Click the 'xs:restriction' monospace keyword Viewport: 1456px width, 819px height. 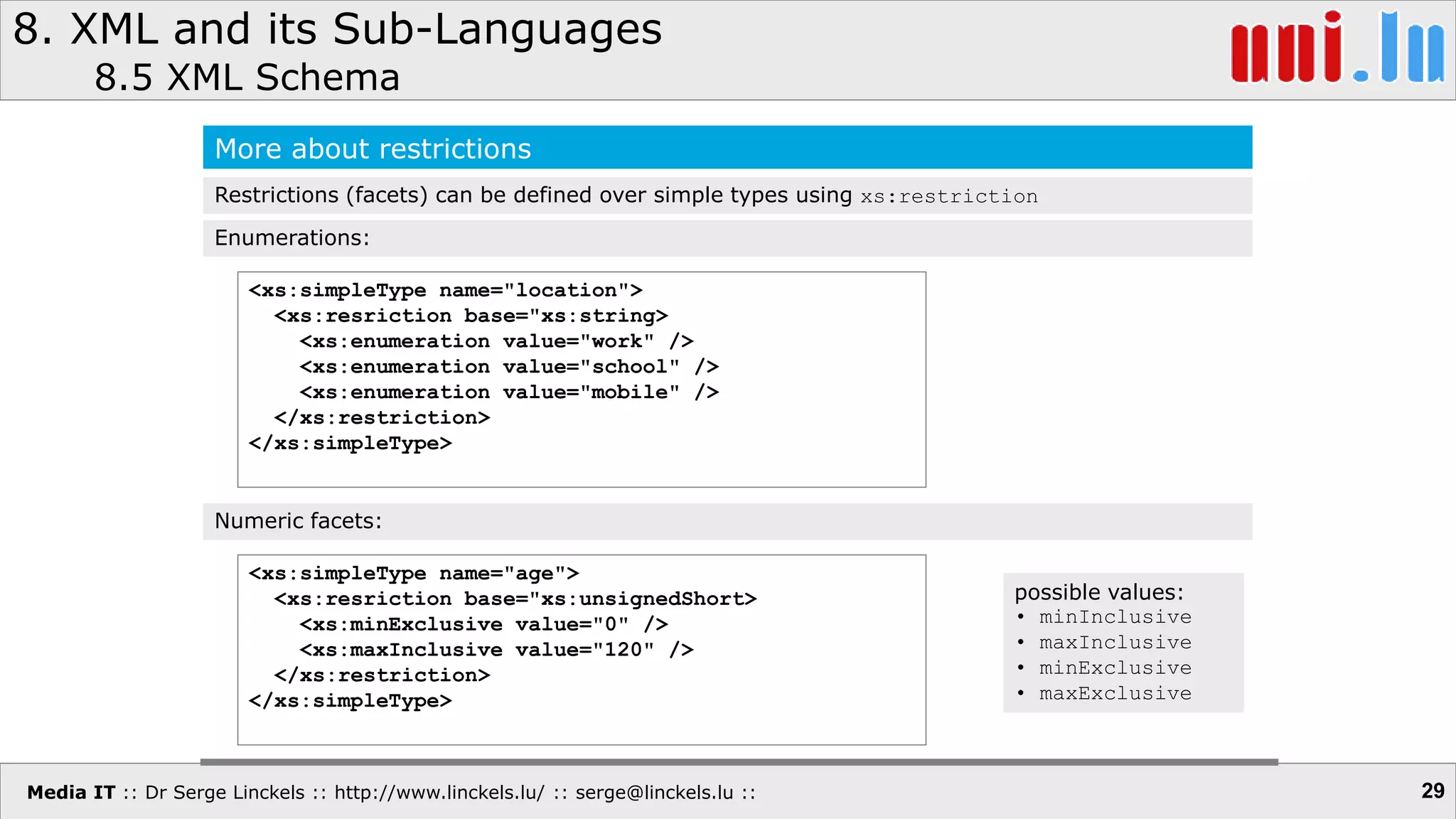click(x=949, y=196)
